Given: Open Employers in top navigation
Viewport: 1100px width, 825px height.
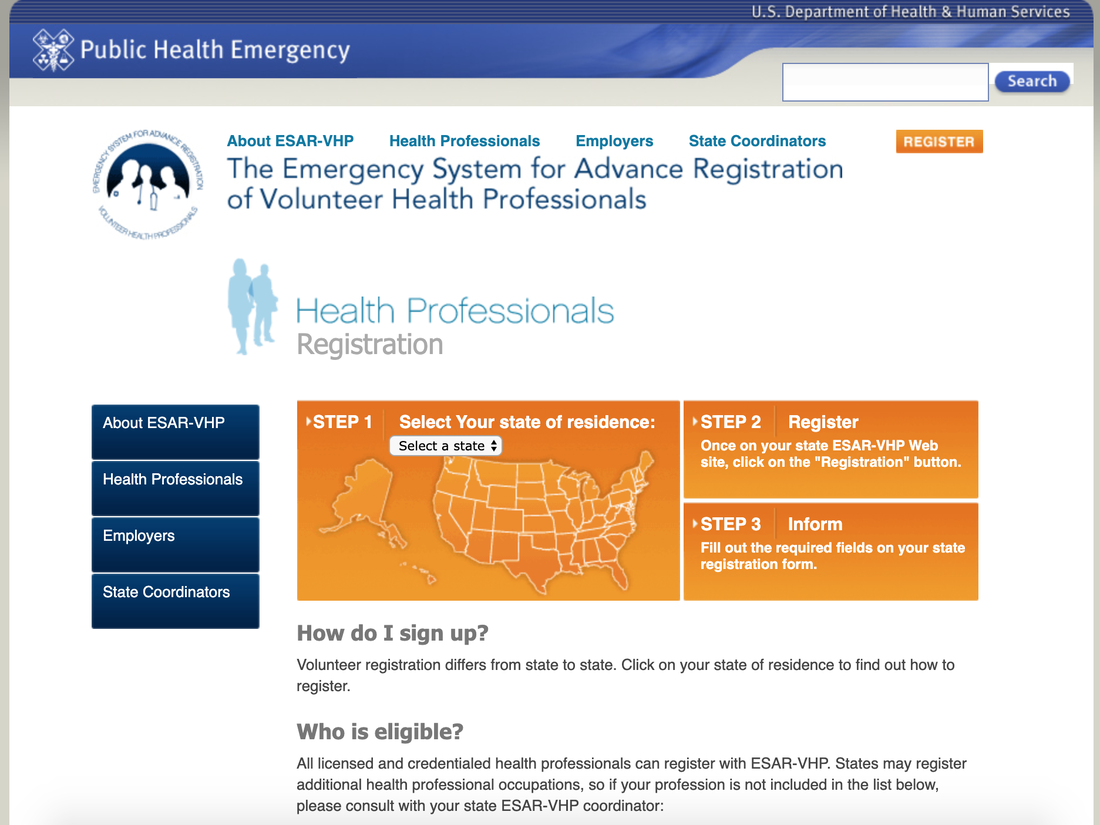Looking at the screenshot, I should 615,141.
